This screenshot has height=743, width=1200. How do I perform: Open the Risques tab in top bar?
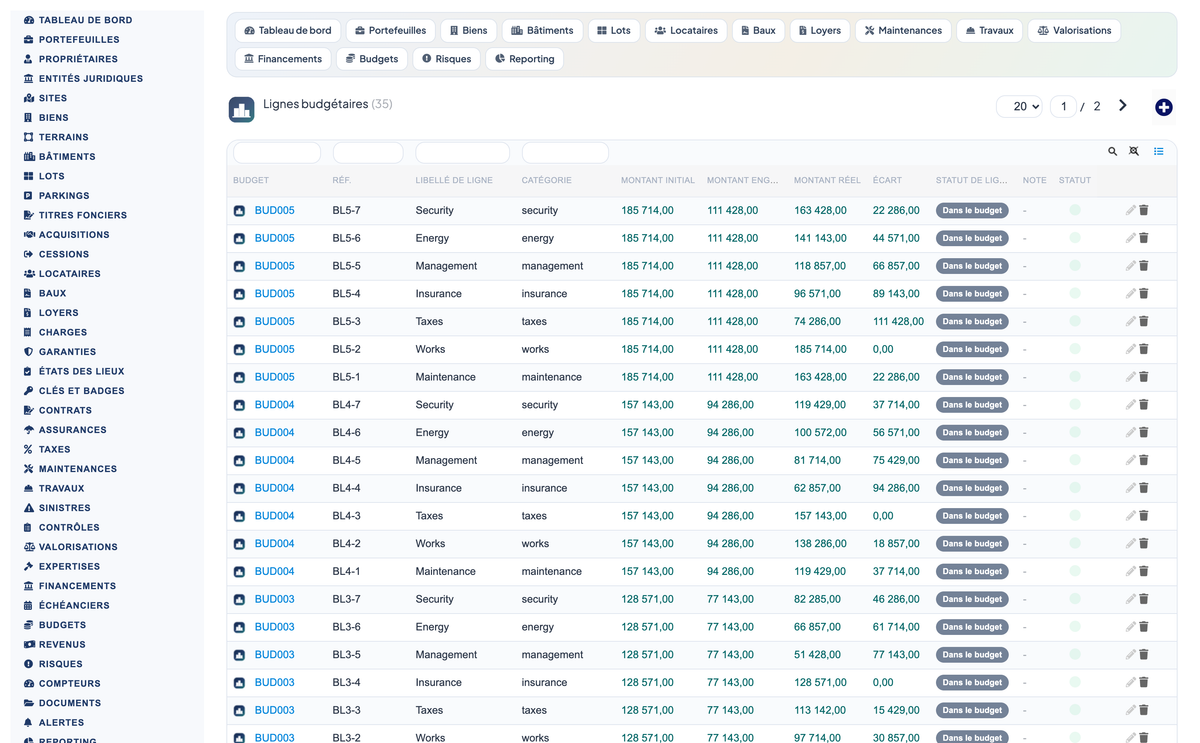tap(446, 59)
